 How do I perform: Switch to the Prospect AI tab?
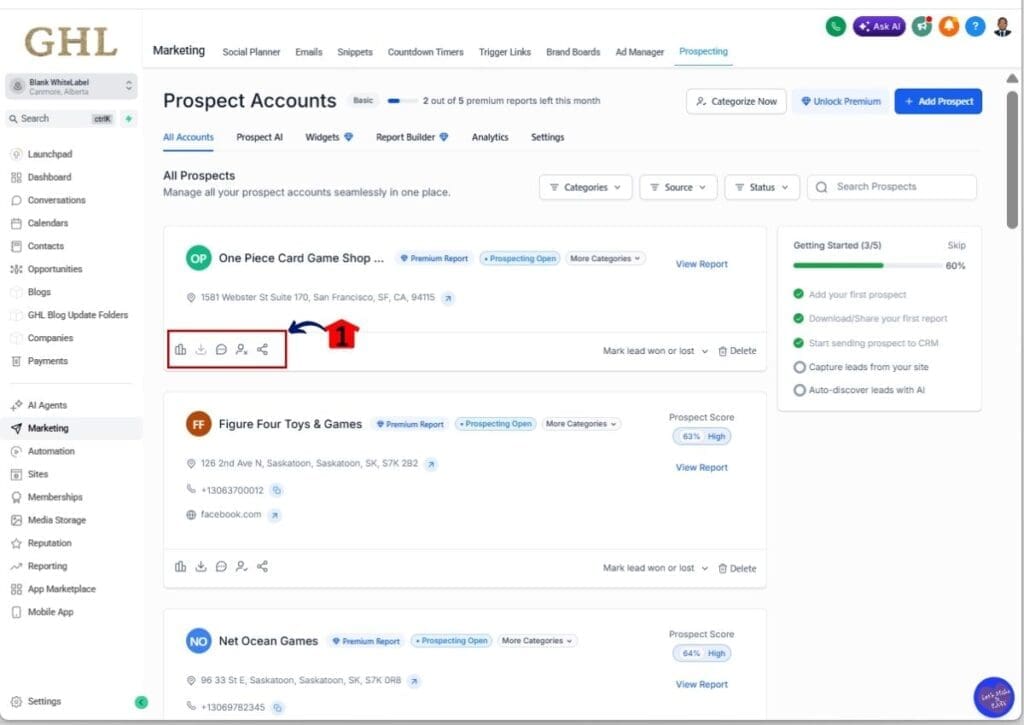pos(259,137)
